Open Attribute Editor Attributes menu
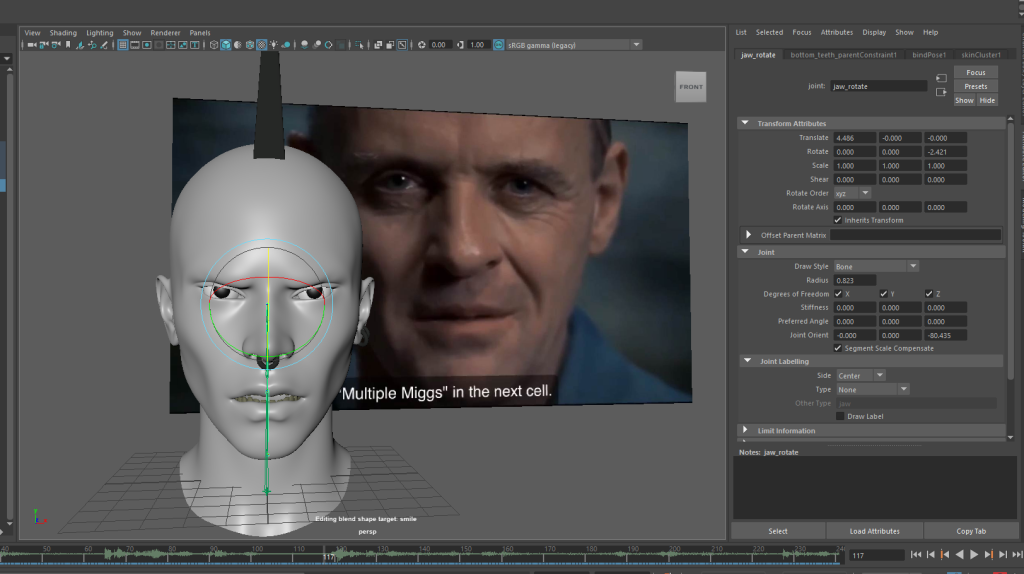 pos(837,32)
